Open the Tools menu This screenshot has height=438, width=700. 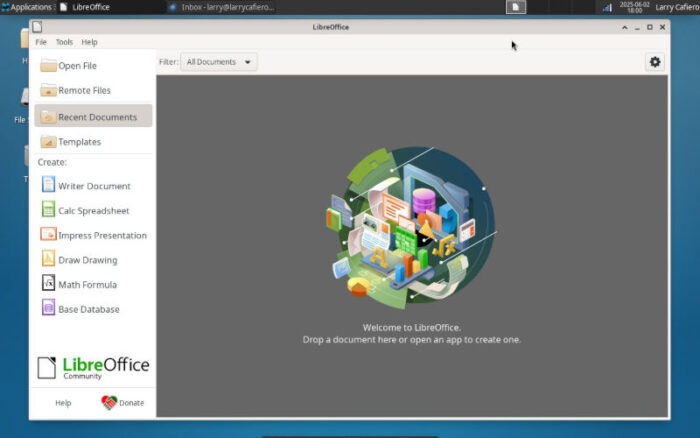click(64, 42)
